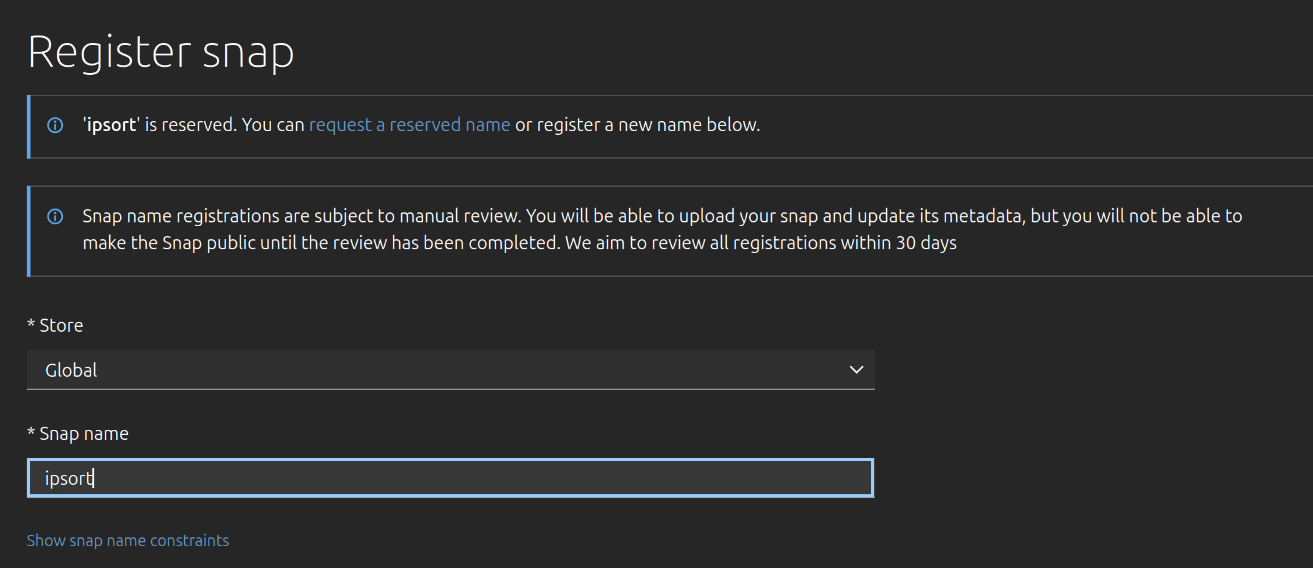Click 'or register a new name below' text
The image size is (1313, 568).
pyautogui.click(x=637, y=125)
